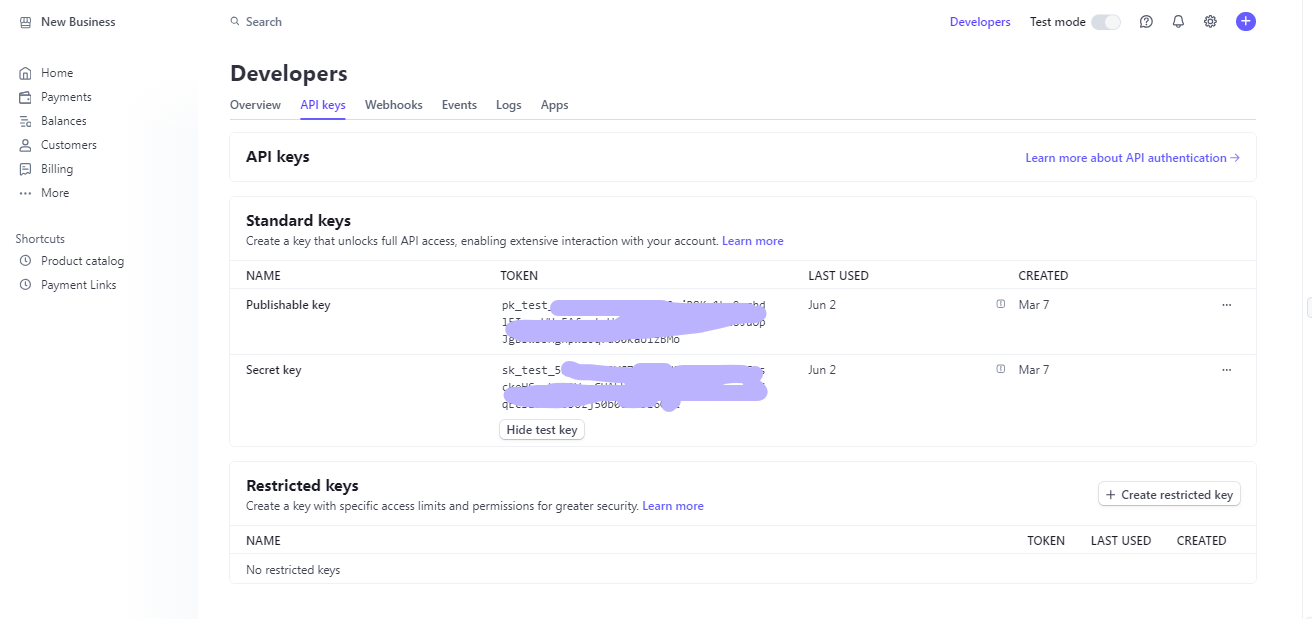The width and height of the screenshot is (1312, 619).
Task: Click the No restricted keys text
Action: pyautogui.click(x=293, y=570)
